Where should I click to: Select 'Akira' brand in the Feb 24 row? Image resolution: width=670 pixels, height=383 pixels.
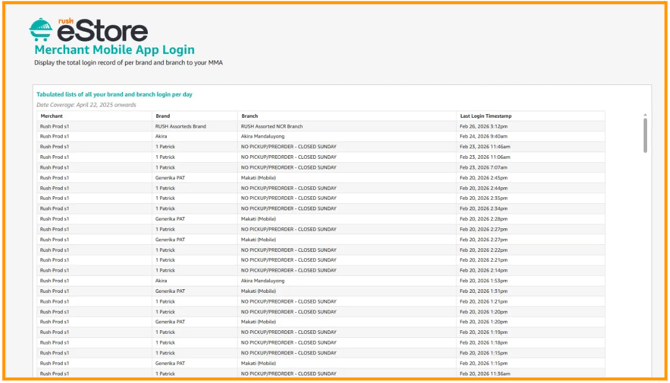[161, 136]
